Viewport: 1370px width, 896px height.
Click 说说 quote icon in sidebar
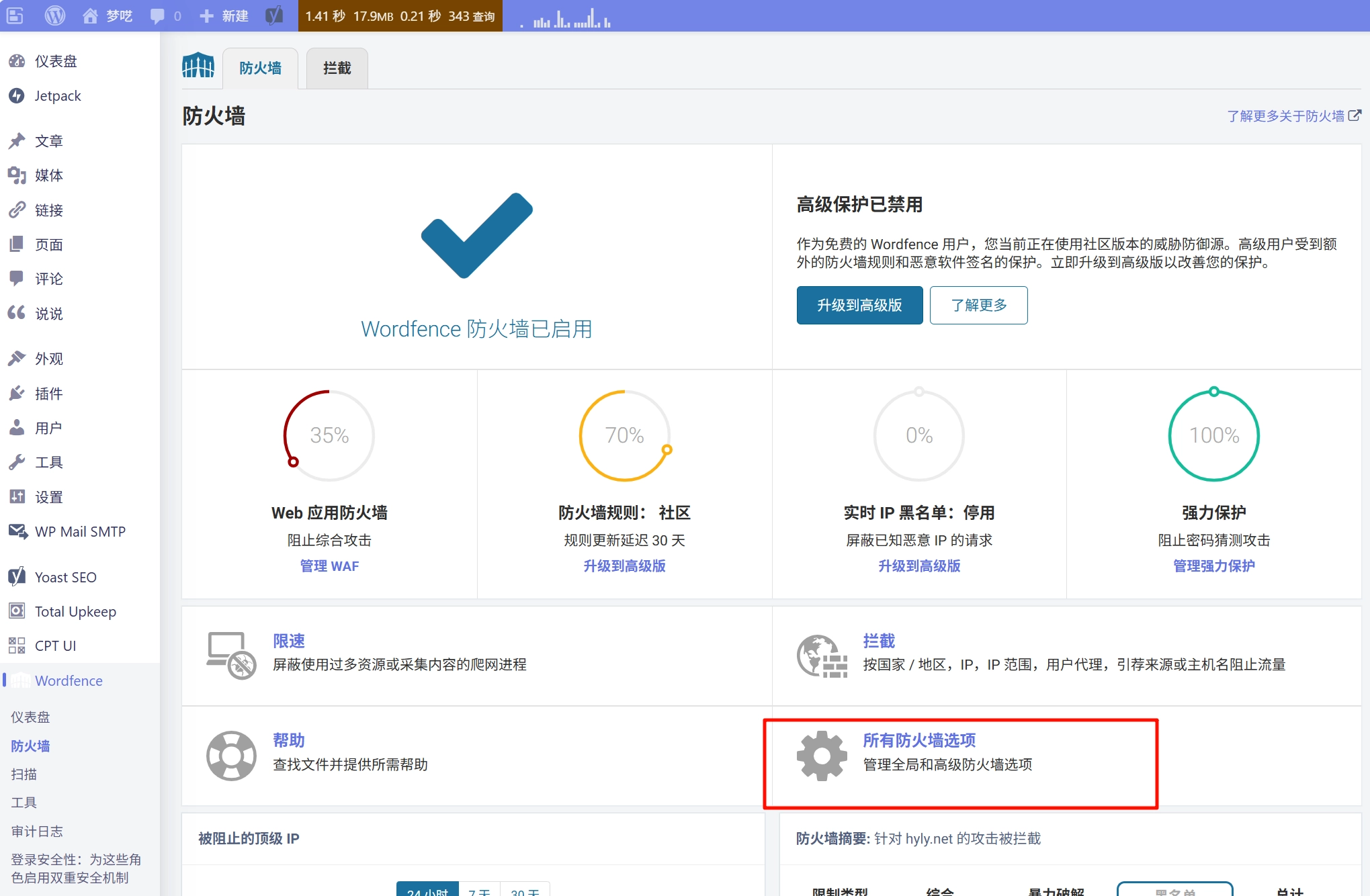pyautogui.click(x=17, y=313)
